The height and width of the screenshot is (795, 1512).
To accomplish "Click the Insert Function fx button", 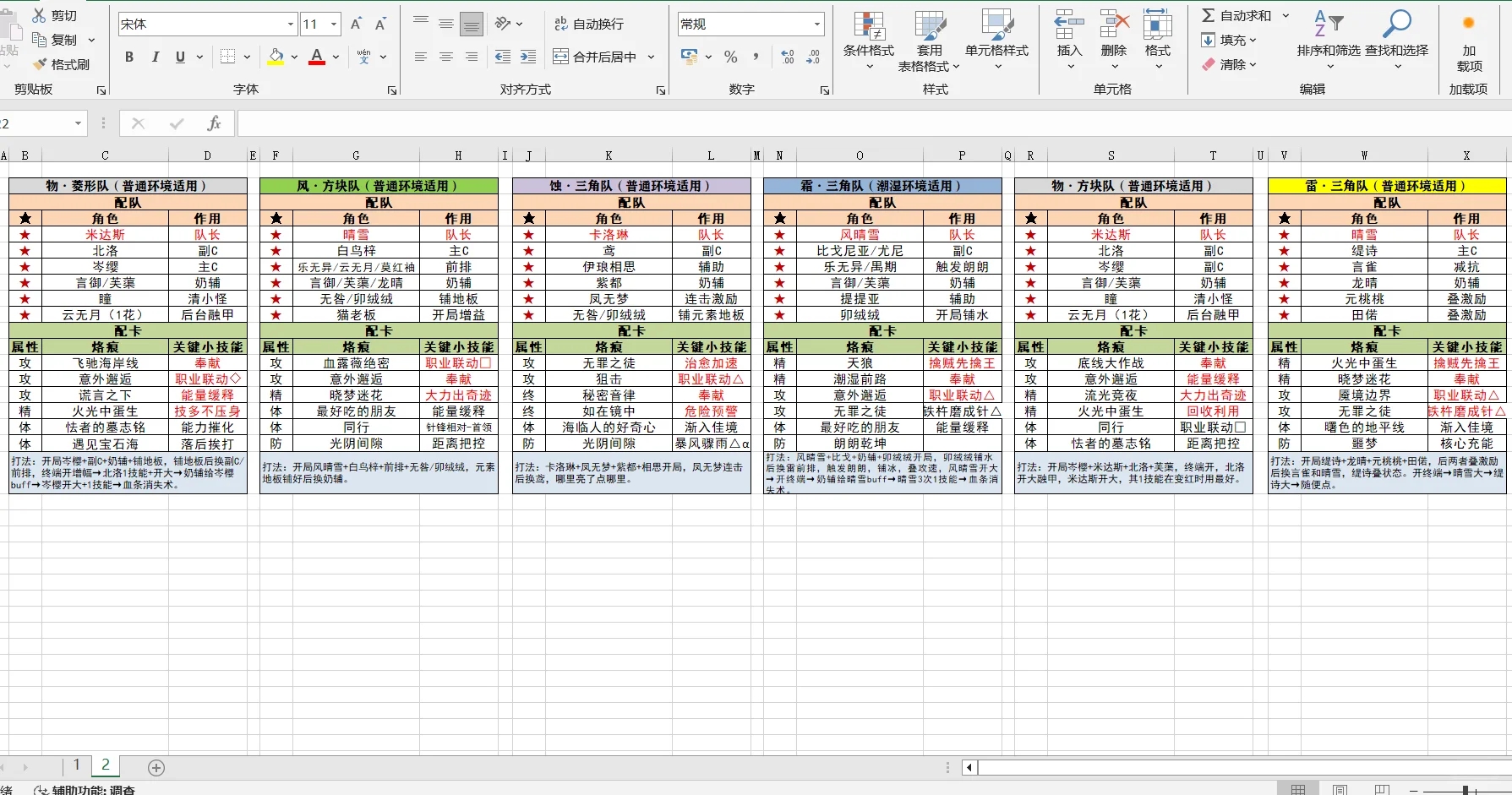I will coord(214,124).
